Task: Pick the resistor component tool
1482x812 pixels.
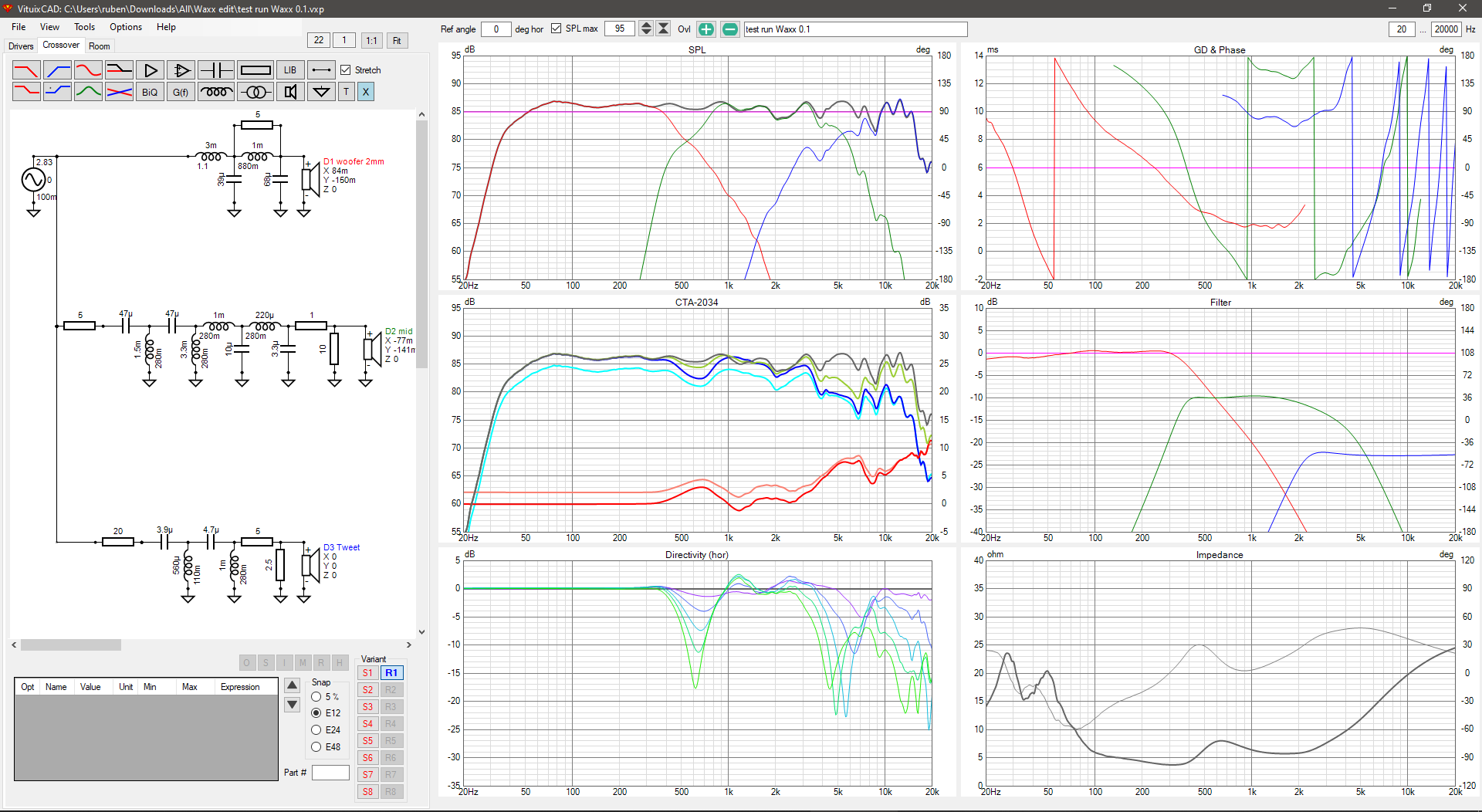Action: (x=255, y=70)
